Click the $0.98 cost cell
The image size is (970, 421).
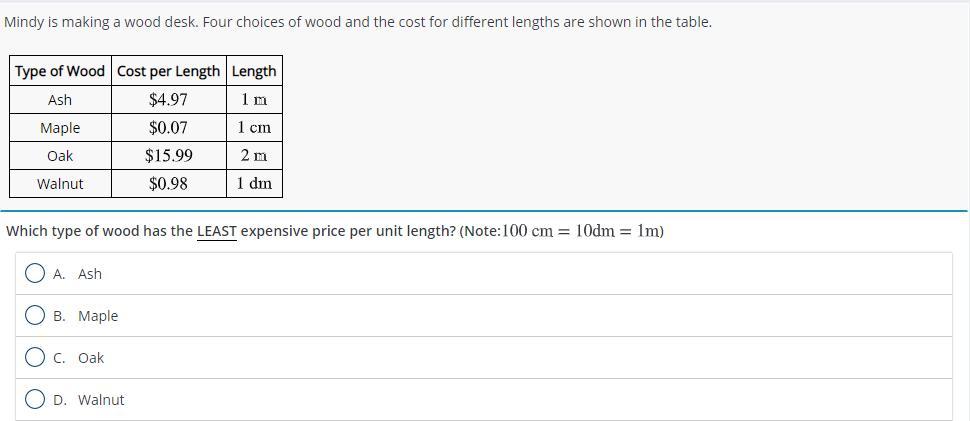169,184
